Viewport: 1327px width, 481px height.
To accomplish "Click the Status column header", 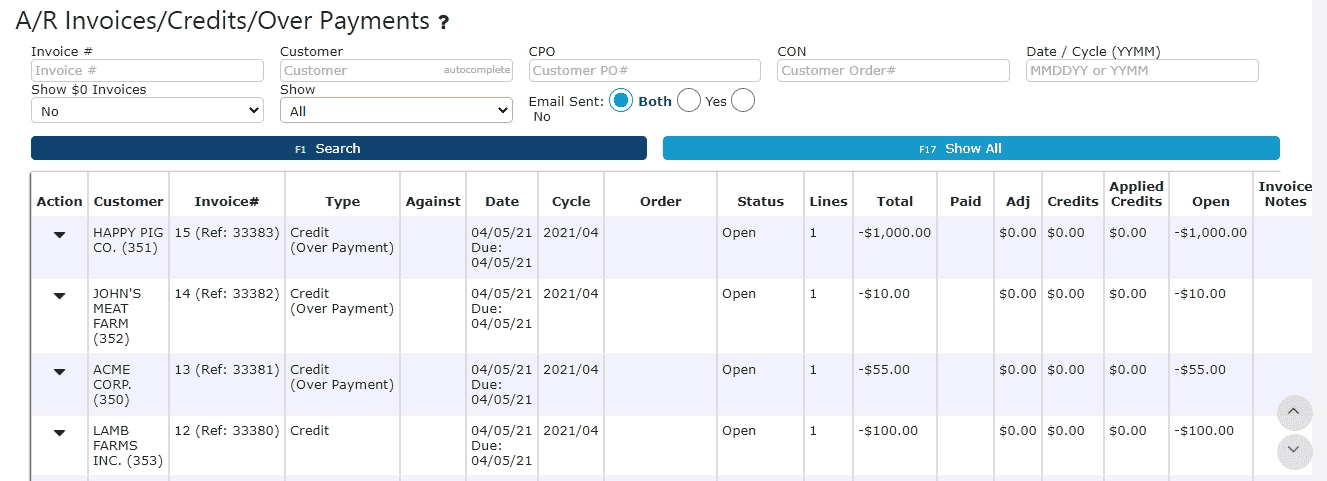I will 761,201.
